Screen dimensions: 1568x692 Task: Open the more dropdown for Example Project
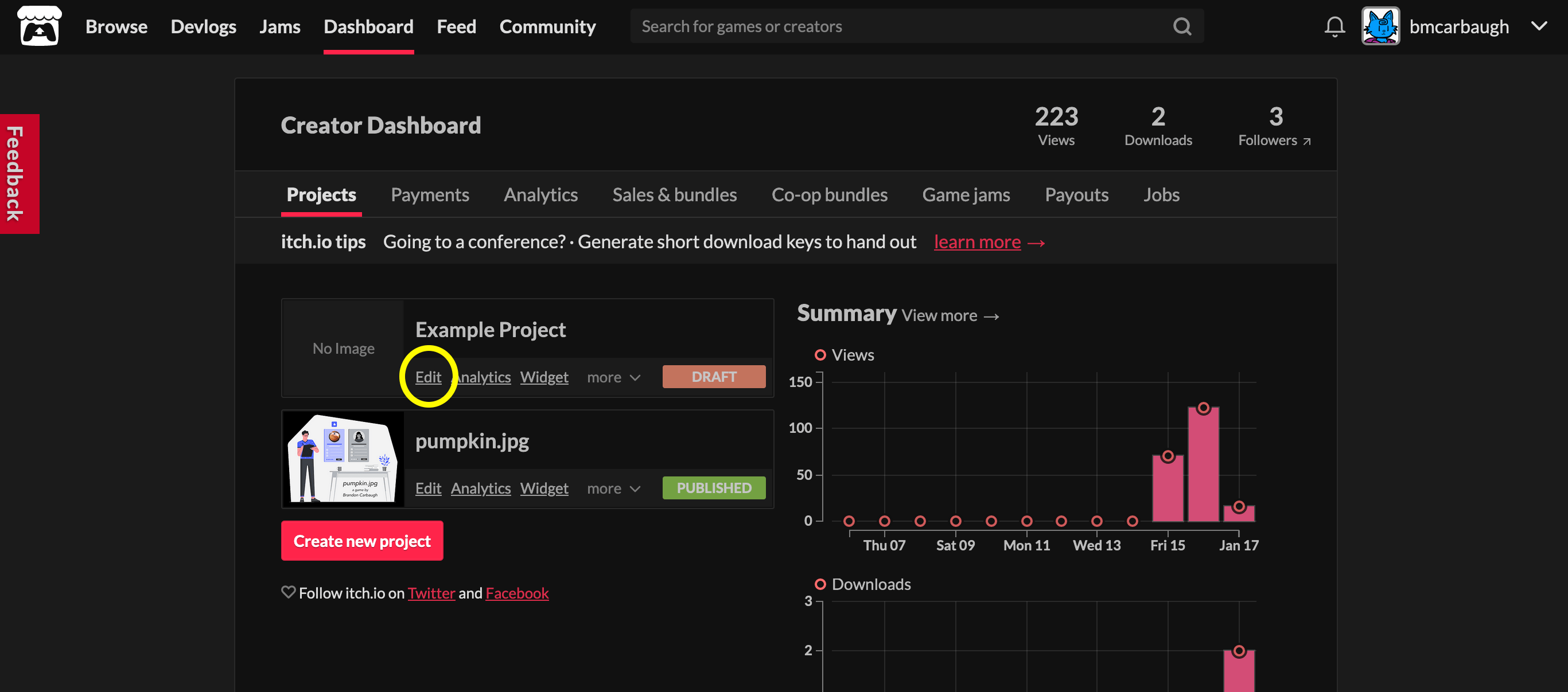coord(613,377)
